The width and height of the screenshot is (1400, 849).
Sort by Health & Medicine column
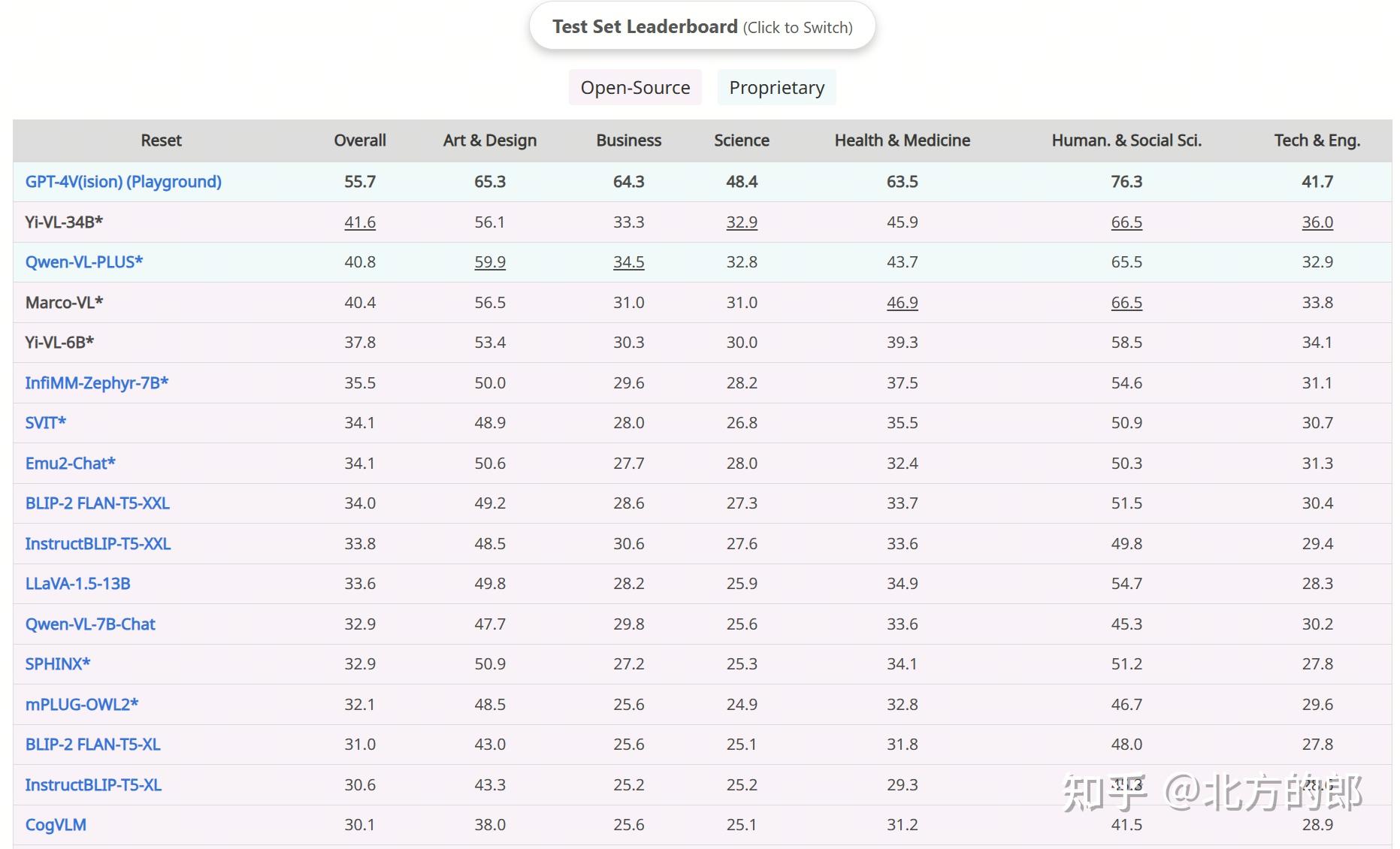pyautogui.click(x=902, y=140)
